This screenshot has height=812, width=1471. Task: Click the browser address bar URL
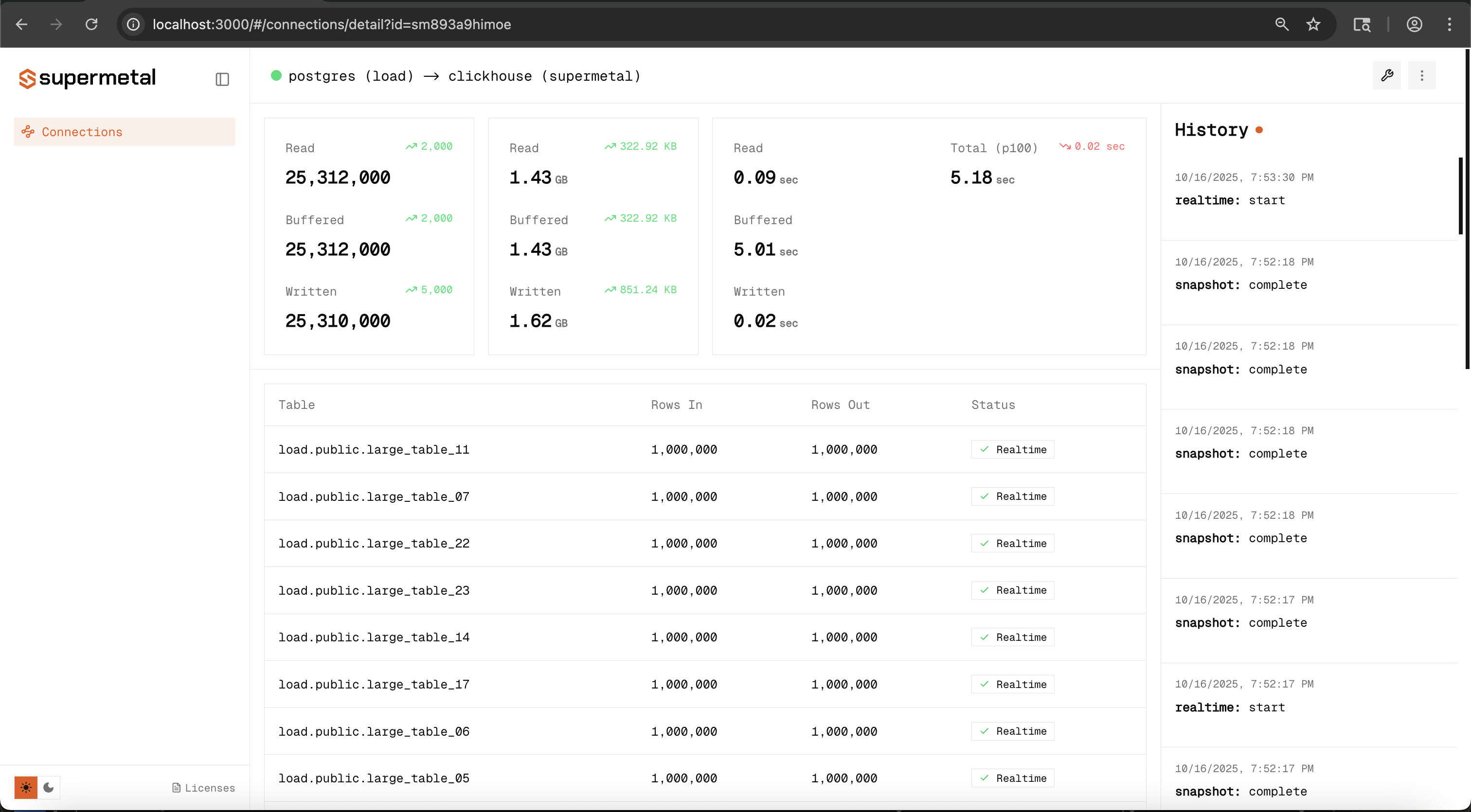332,24
